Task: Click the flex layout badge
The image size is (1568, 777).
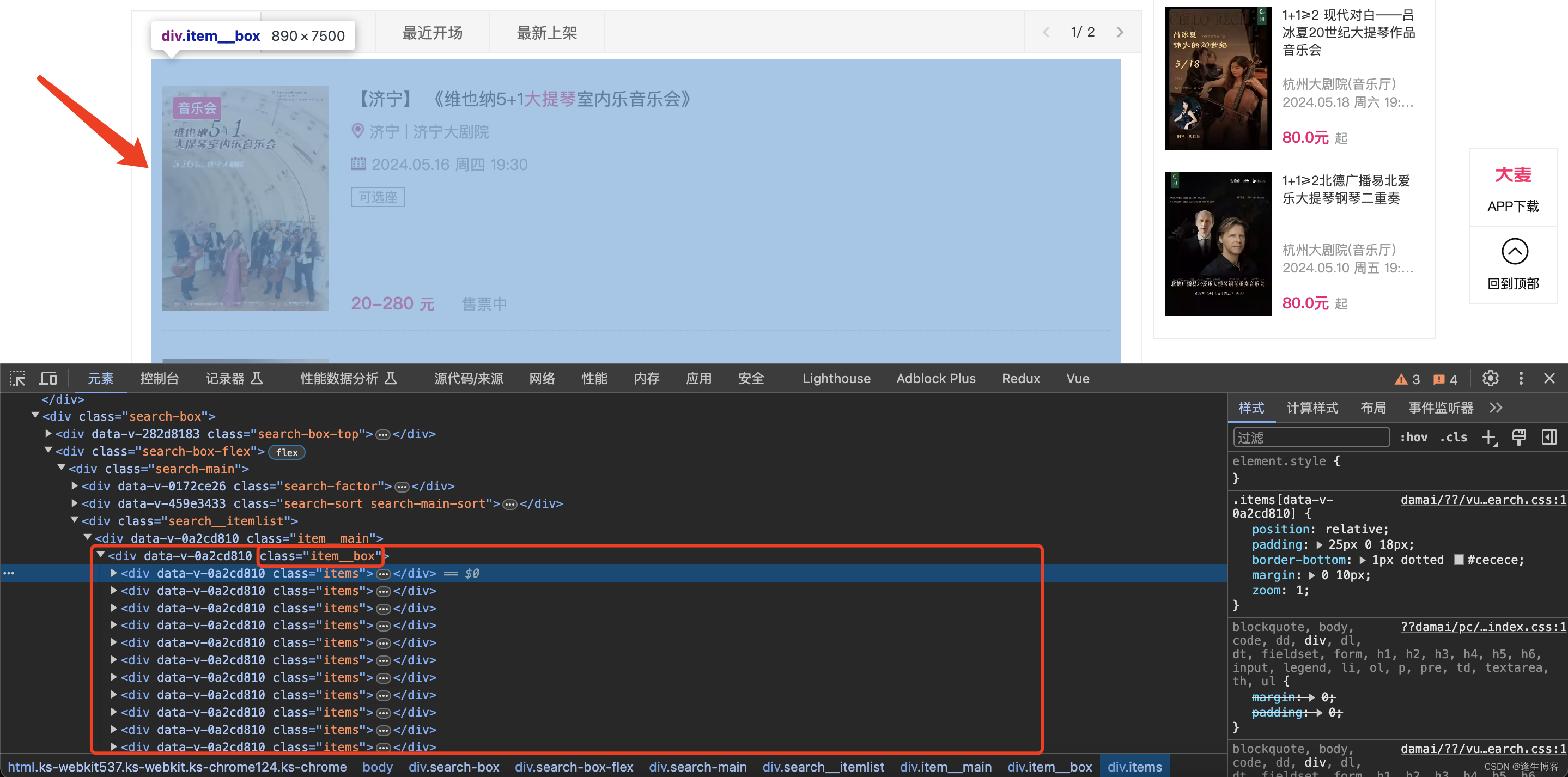Action: [287, 452]
